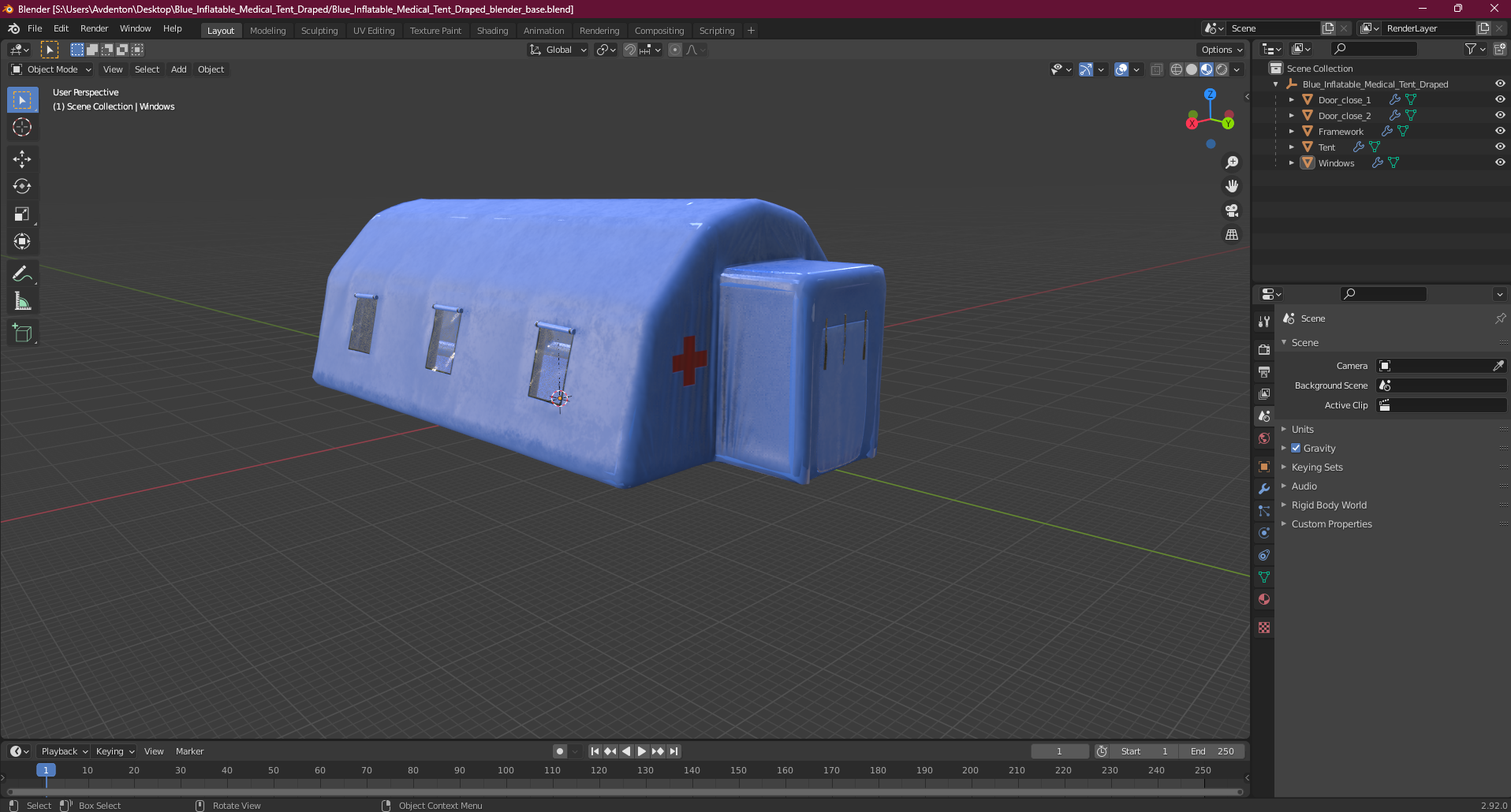This screenshot has height=812, width=1511.
Task: Click Marker in timeline header
Action: pos(189,751)
